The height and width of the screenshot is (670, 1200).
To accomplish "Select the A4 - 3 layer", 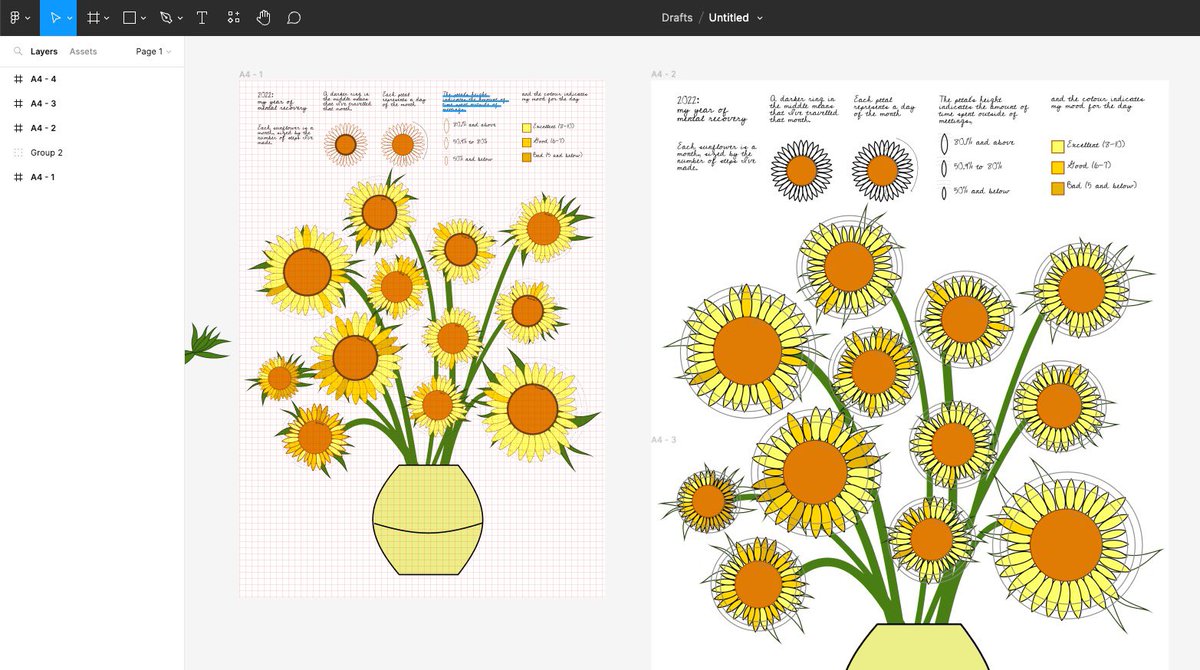I will pos(92,103).
